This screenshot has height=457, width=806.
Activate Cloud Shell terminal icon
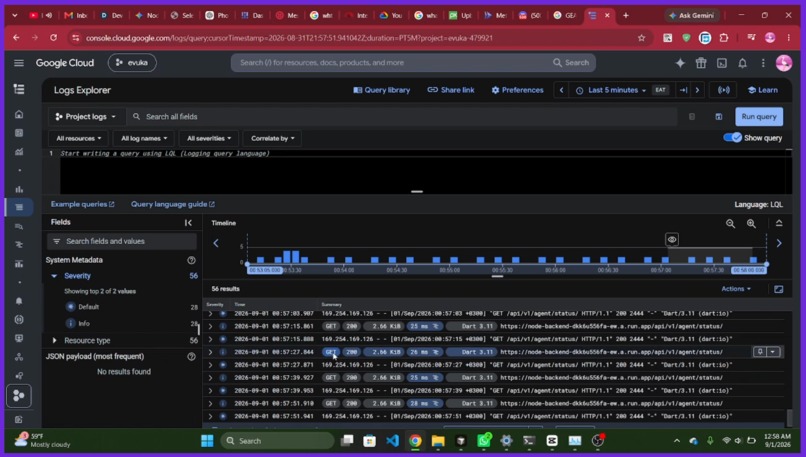[722, 63]
